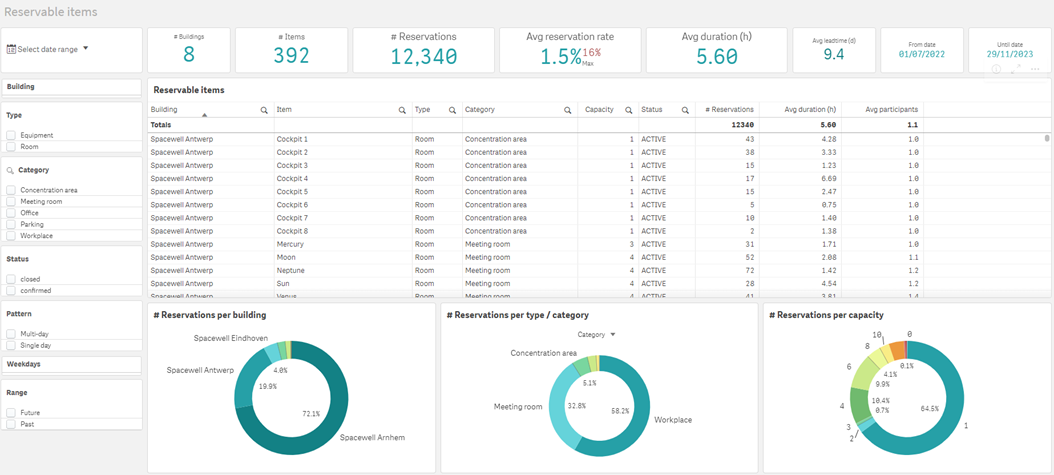Open full screen view via the expand icon
The width and height of the screenshot is (1054, 475).
tap(1016, 69)
